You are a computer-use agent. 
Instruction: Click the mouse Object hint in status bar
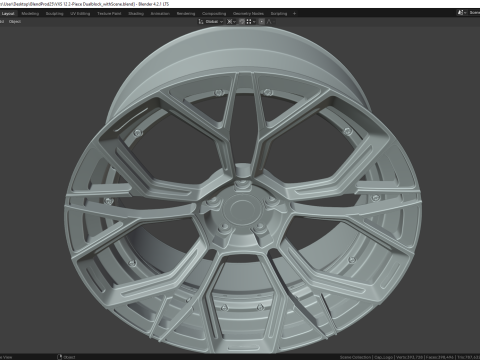click(x=66, y=357)
